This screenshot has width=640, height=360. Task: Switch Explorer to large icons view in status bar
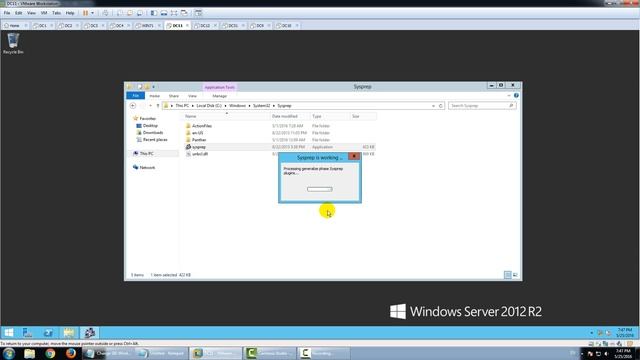click(x=515, y=275)
